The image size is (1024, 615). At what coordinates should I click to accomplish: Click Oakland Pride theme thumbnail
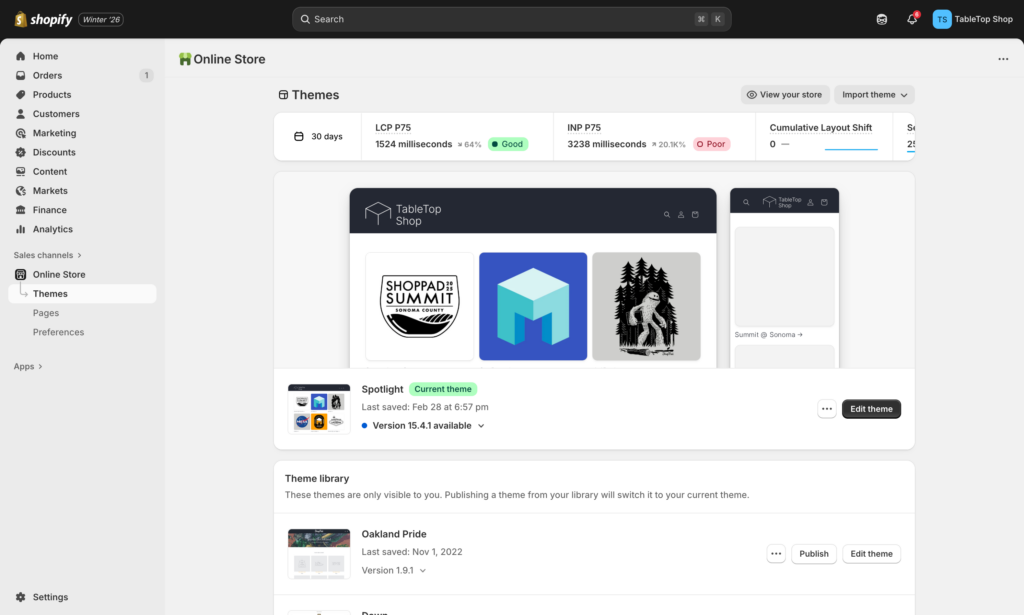(319, 554)
